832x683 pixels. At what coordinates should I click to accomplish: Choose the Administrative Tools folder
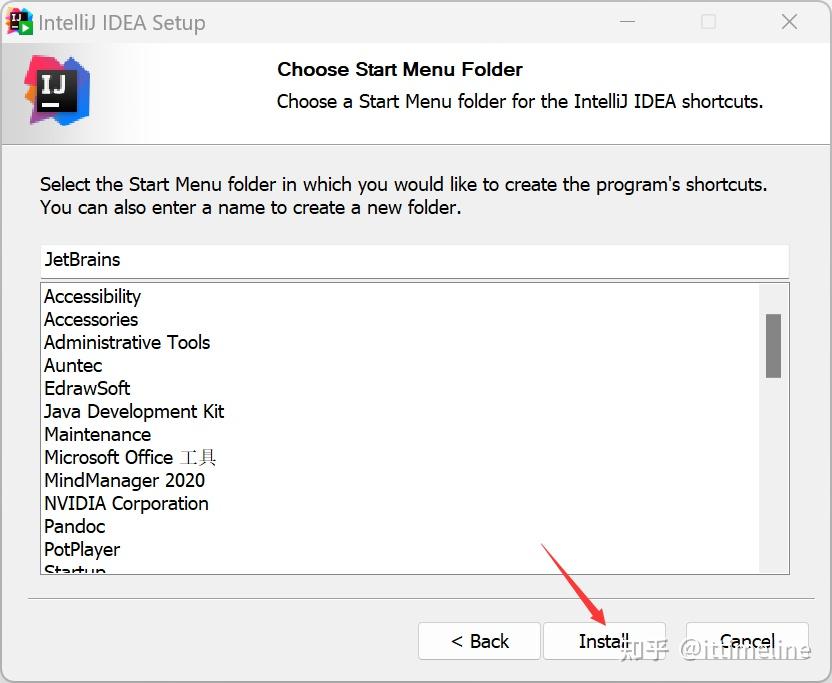pos(127,343)
